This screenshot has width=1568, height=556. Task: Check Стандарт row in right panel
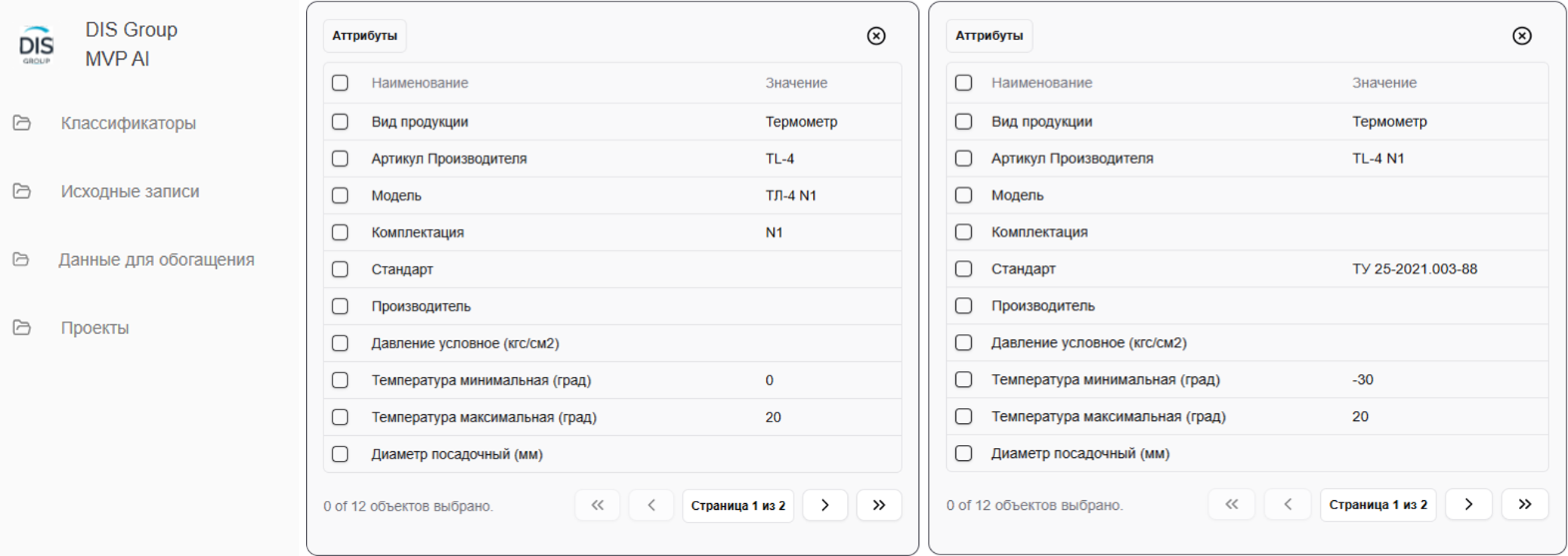click(x=963, y=269)
